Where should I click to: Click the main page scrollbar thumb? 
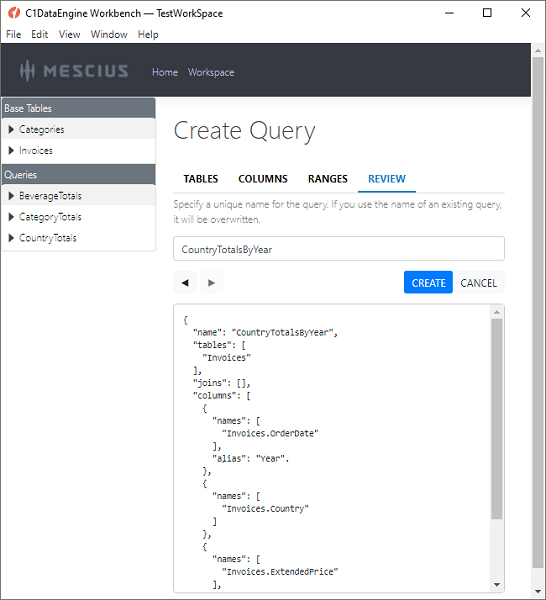538,313
